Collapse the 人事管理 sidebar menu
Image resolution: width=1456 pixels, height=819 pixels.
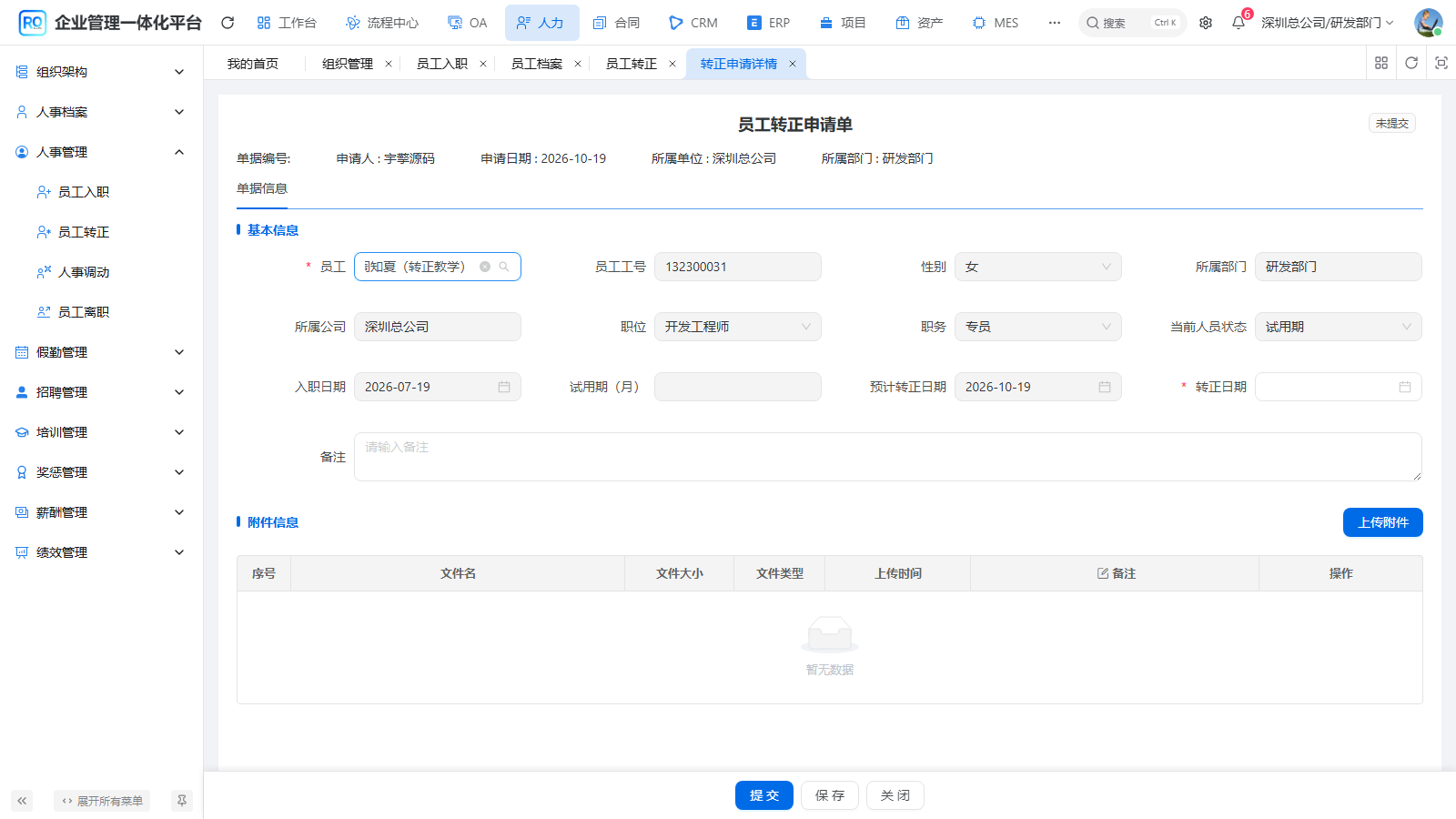pos(101,152)
